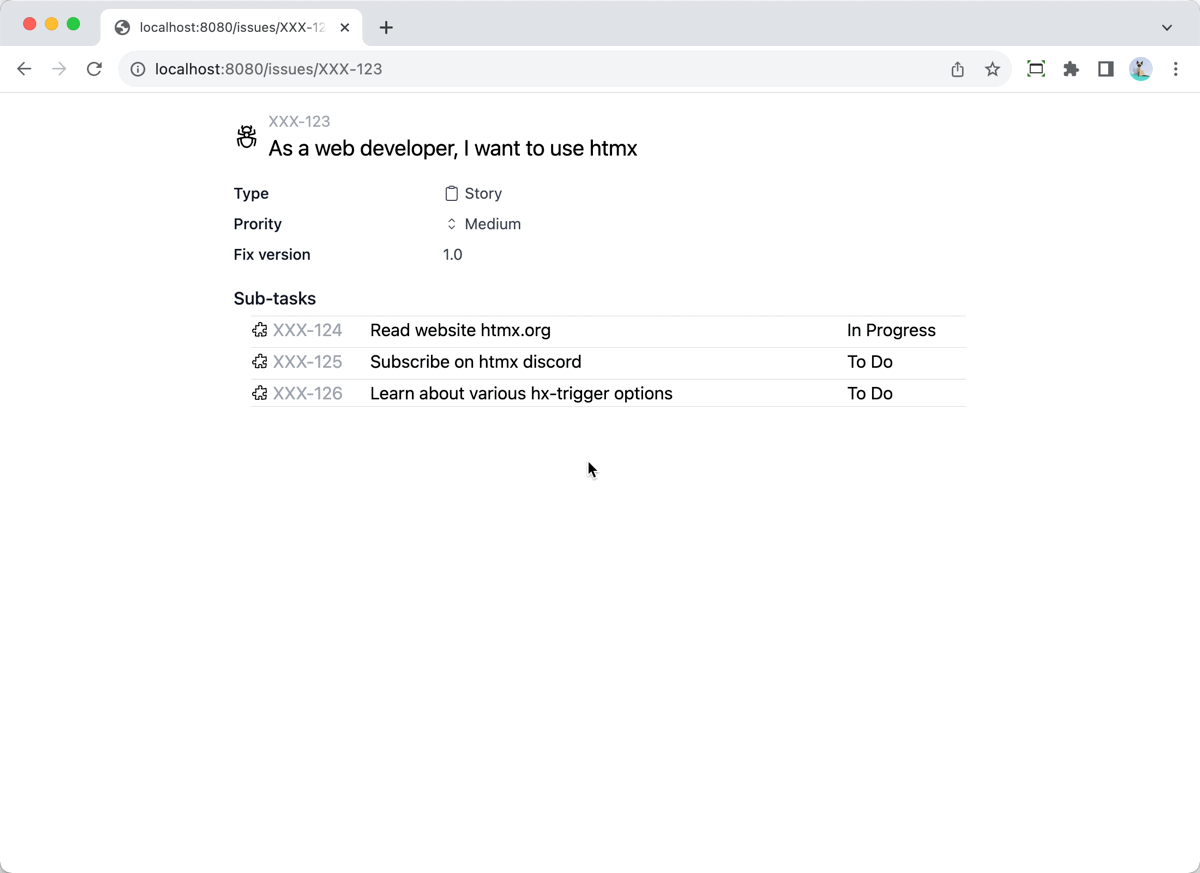Open the user profile avatar

[x=1140, y=69]
